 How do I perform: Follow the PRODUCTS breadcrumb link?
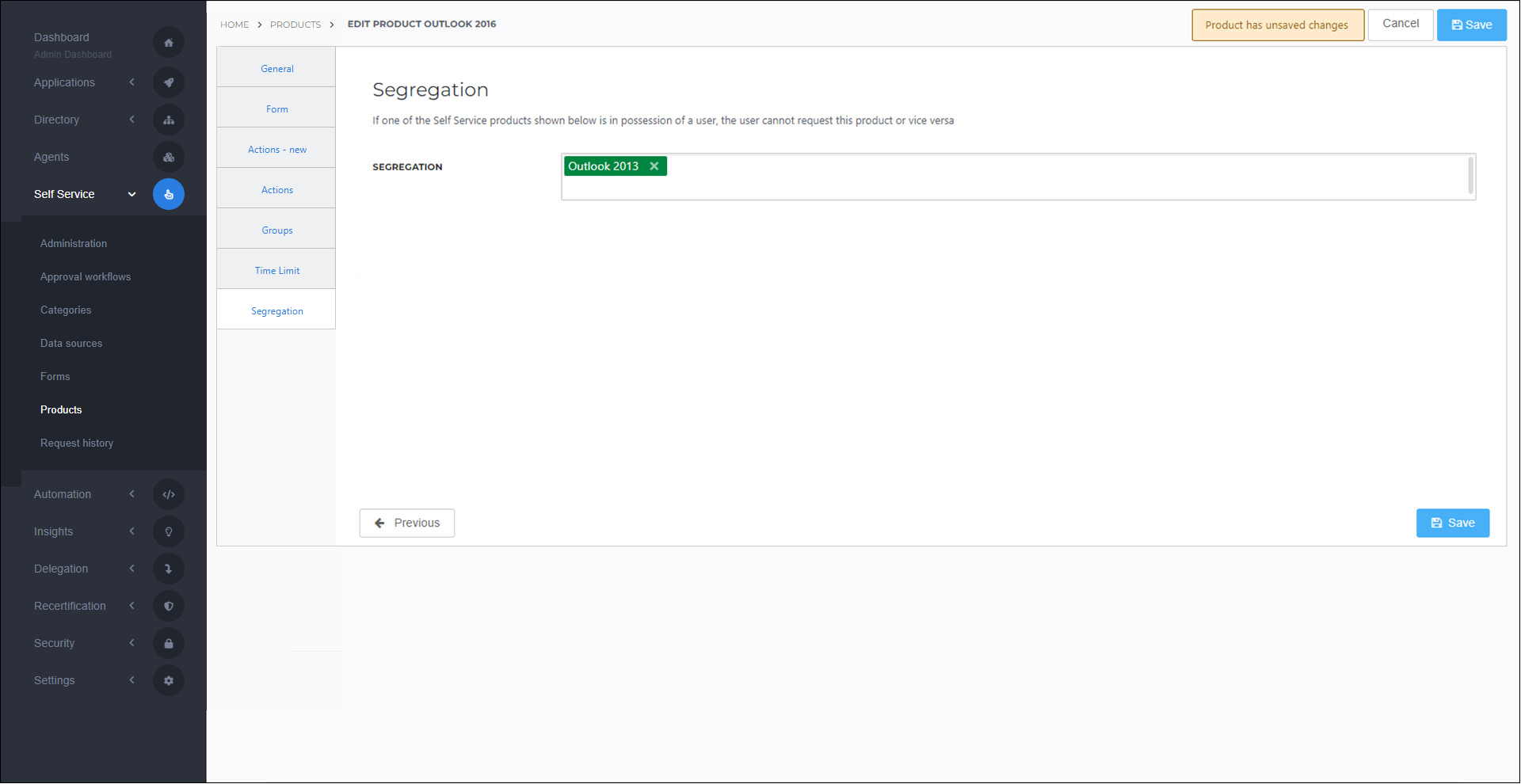pyautogui.click(x=295, y=25)
